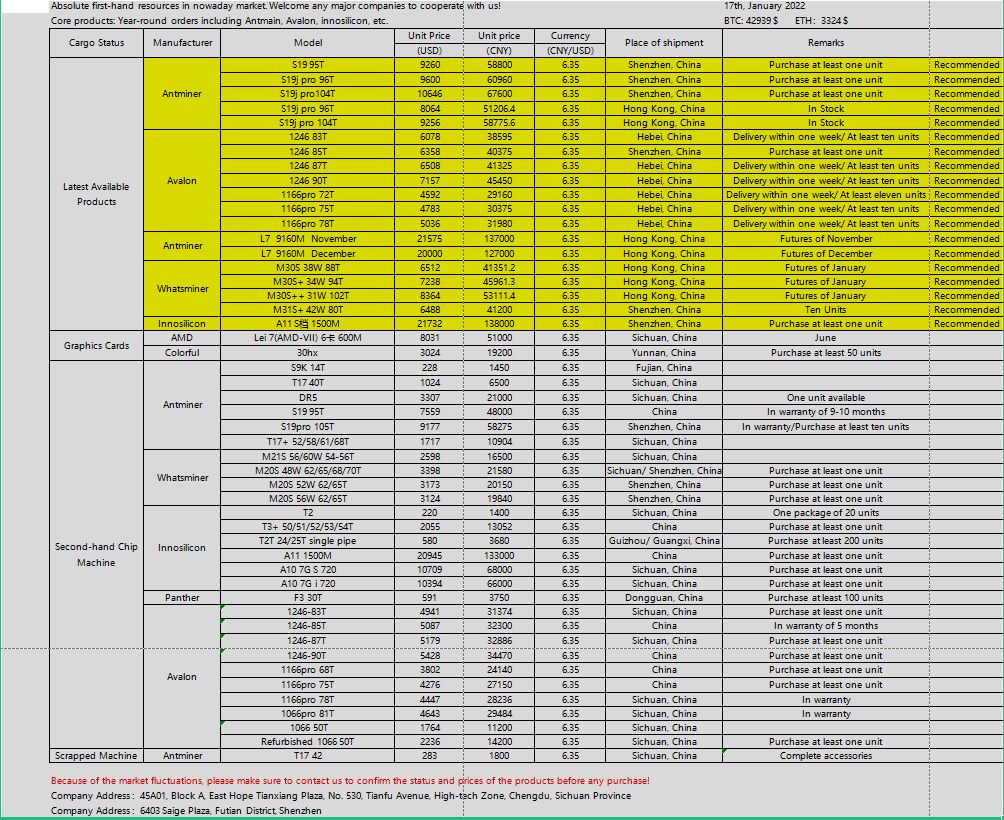Click model cell "S19pro 105T"
Viewport: 1004px width, 820px height.
pyautogui.click(x=308, y=427)
